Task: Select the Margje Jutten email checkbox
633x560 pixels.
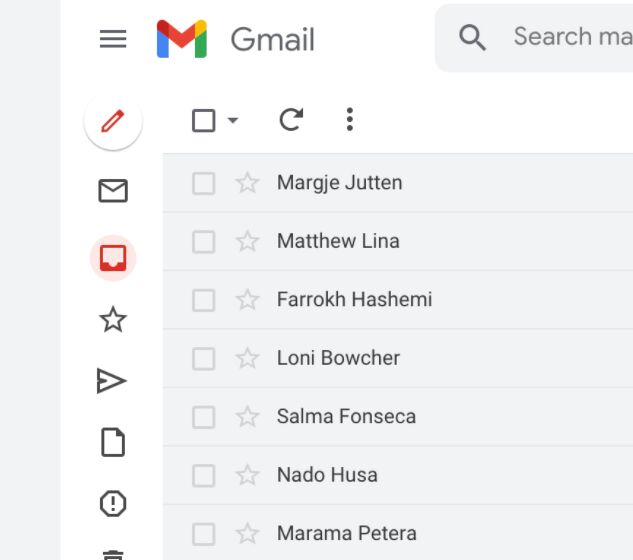Action: 203,183
